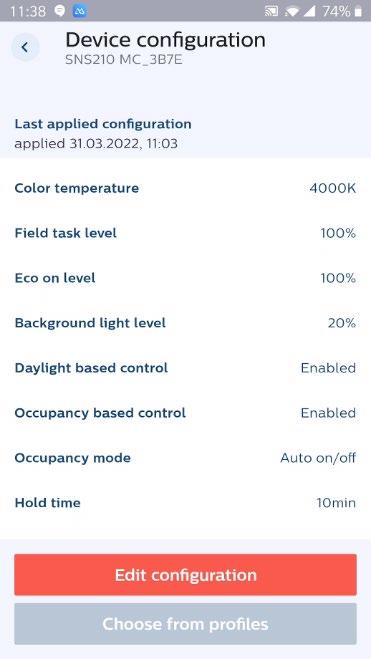Tap the Background light level 20% value
The width and height of the screenshot is (371, 659).
point(342,323)
